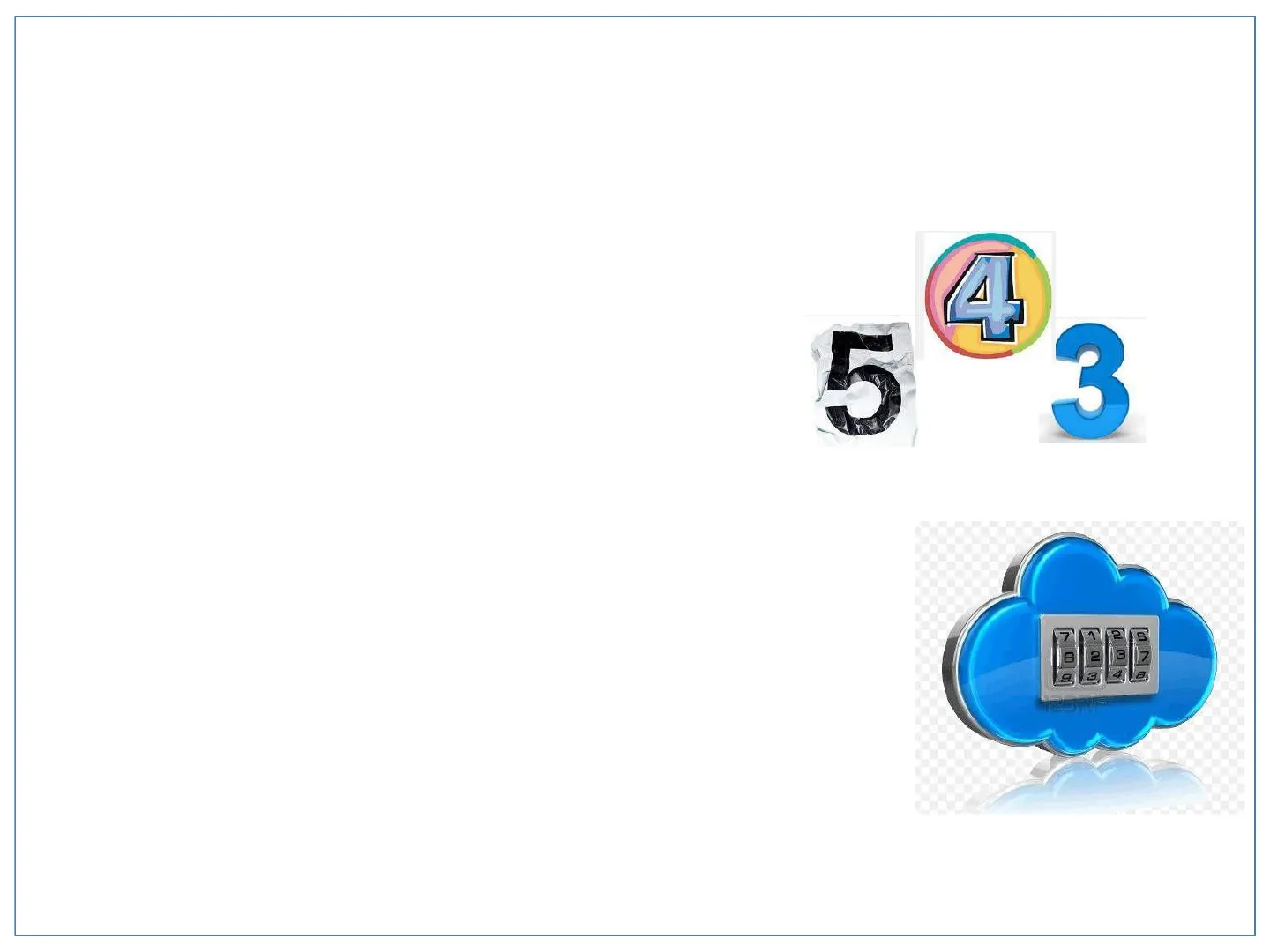The image size is (1270, 952).
Task: Click digit 7 atop first lock wheel
Action: [1065, 636]
